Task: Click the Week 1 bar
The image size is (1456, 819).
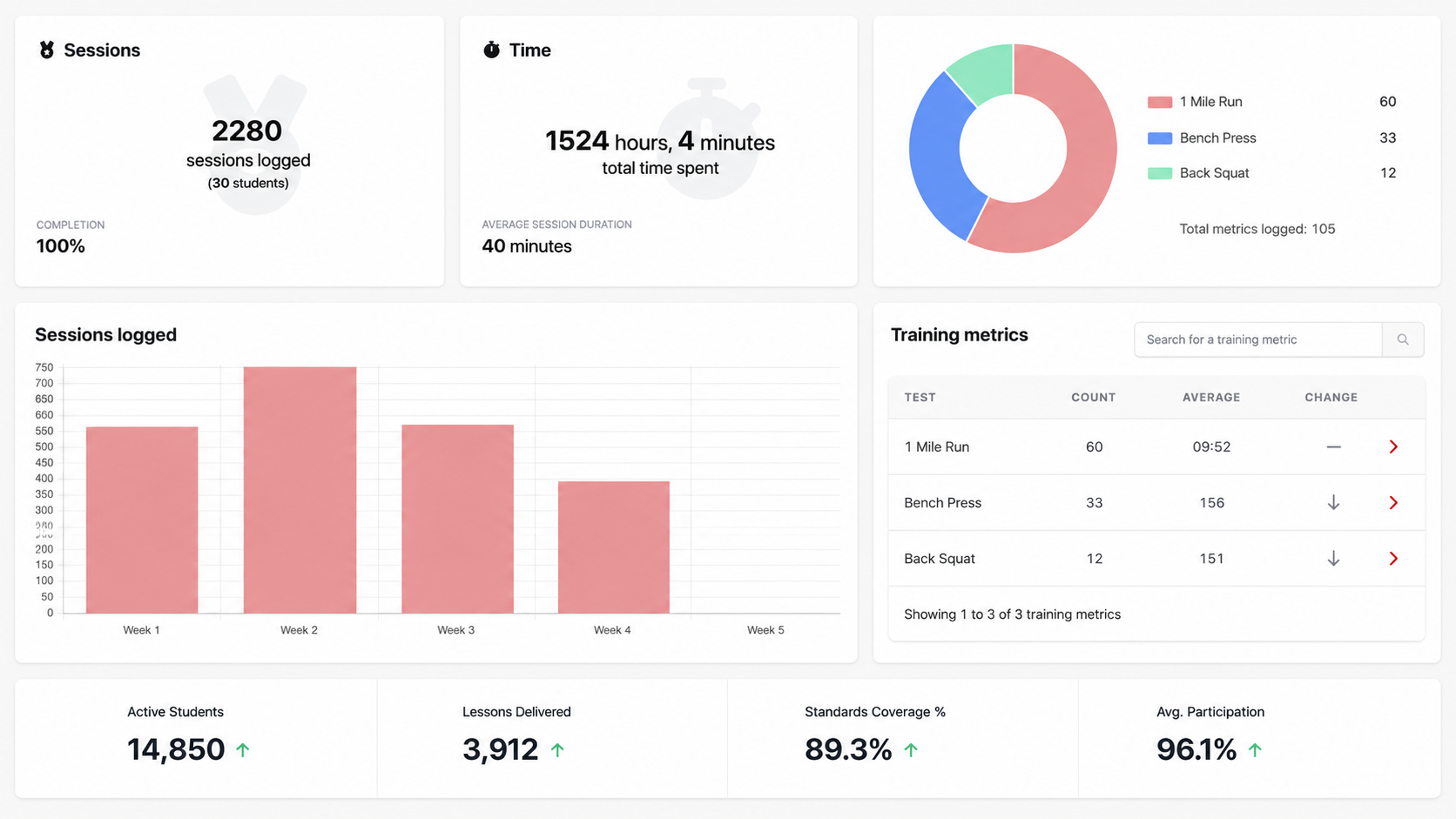Action: (142, 520)
